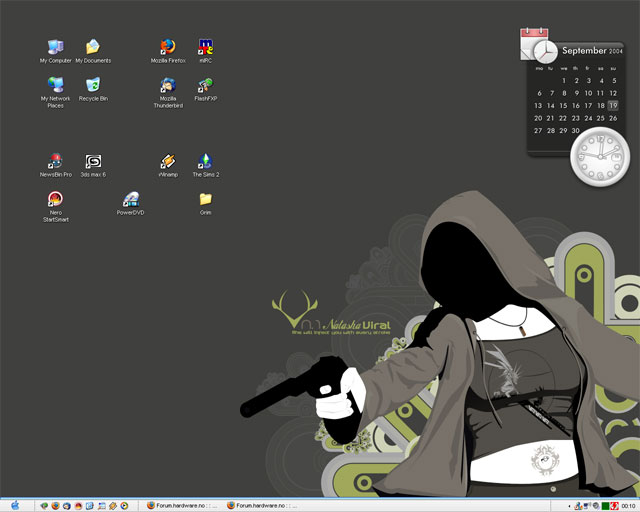640x512 pixels.
Task: Select The Sims 2 desktop shortcut
Action: [x=206, y=165]
